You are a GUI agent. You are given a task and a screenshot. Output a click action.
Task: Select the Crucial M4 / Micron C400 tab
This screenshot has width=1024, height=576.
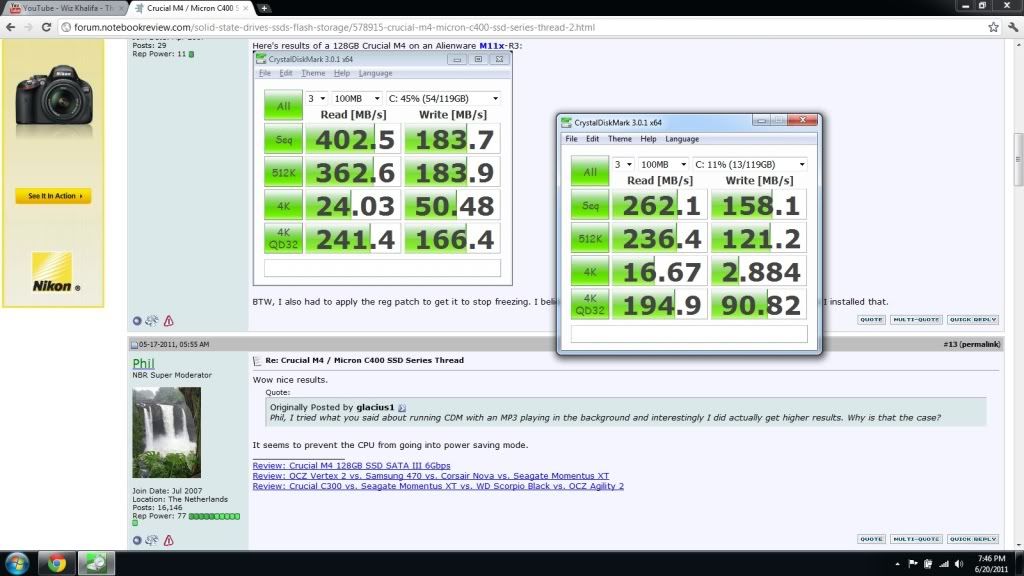(x=193, y=8)
